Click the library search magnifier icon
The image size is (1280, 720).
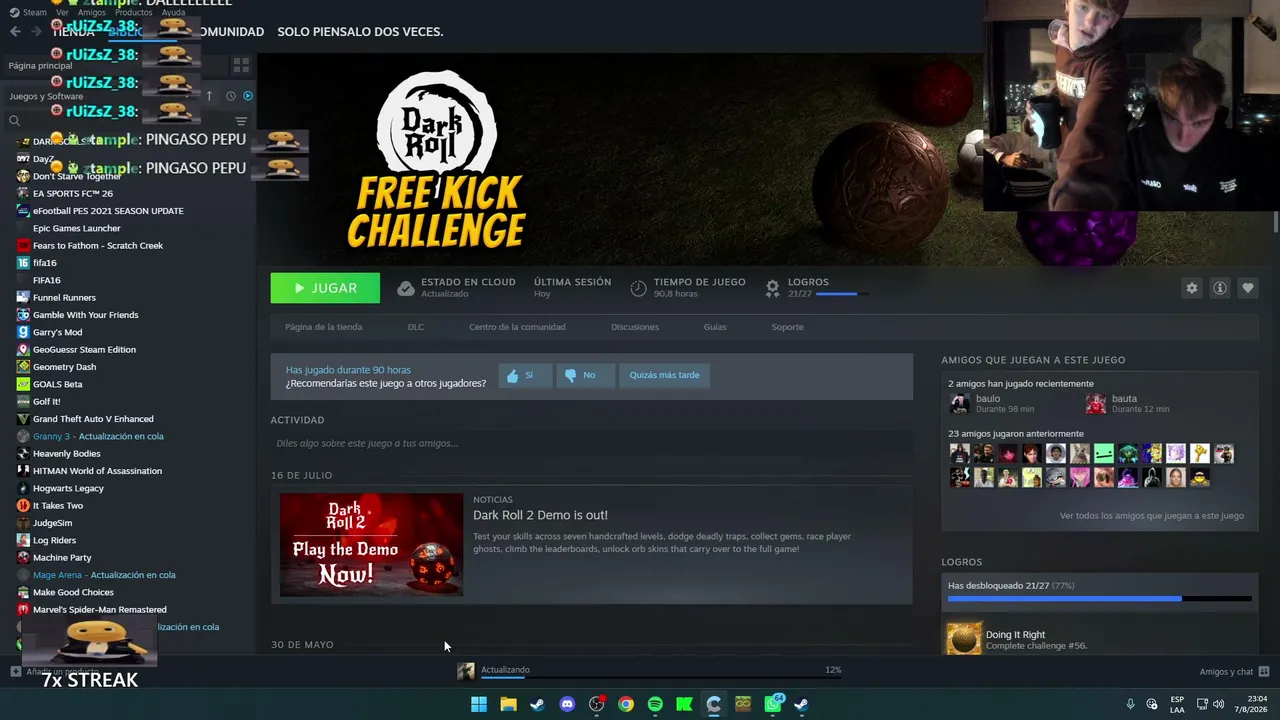pos(14,121)
